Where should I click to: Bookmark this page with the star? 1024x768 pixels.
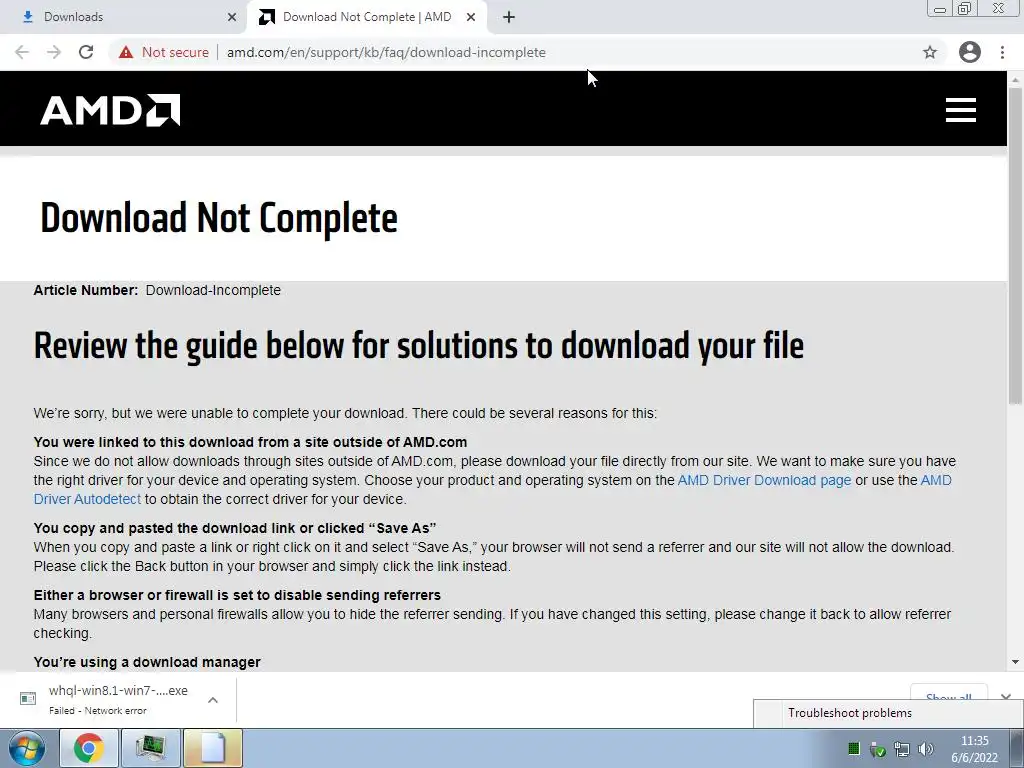930,52
